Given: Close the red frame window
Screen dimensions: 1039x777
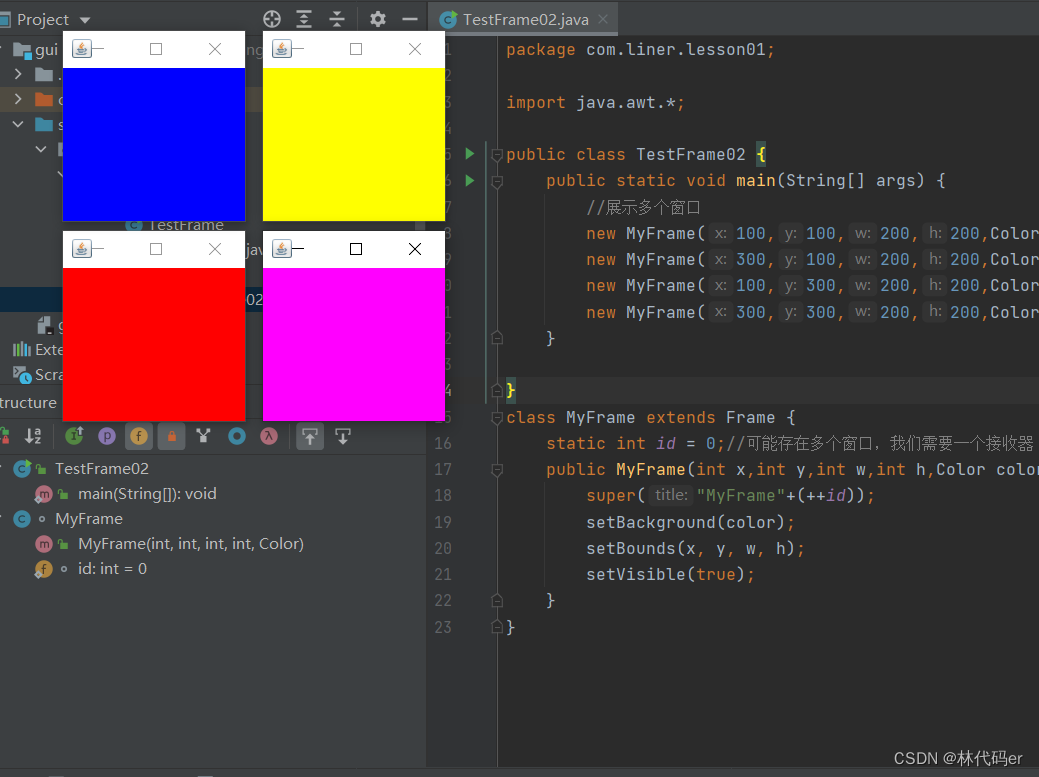Looking at the screenshot, I should point(215,249).
